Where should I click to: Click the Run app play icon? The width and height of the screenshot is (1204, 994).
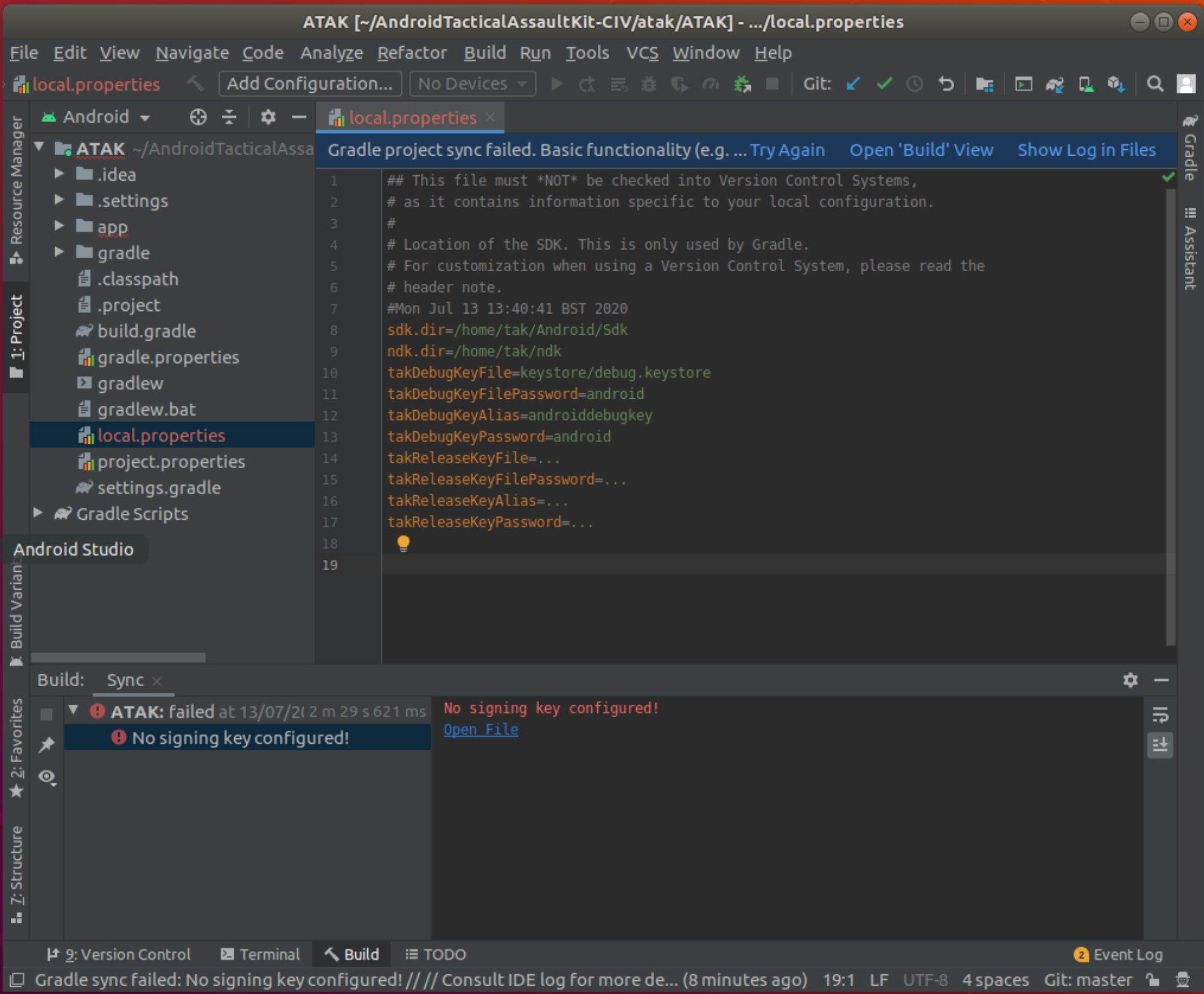pos(557,84)
